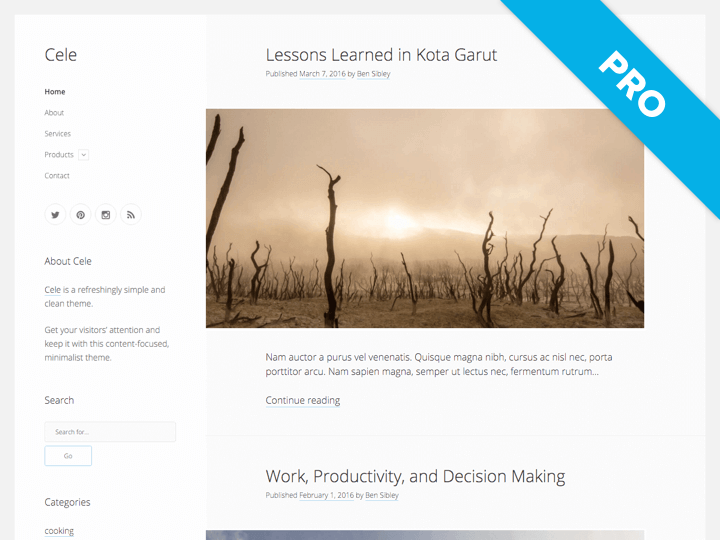Viewport: 720px width, 540px height.
Task: Open the Products menu item
Action: [59, 155]
